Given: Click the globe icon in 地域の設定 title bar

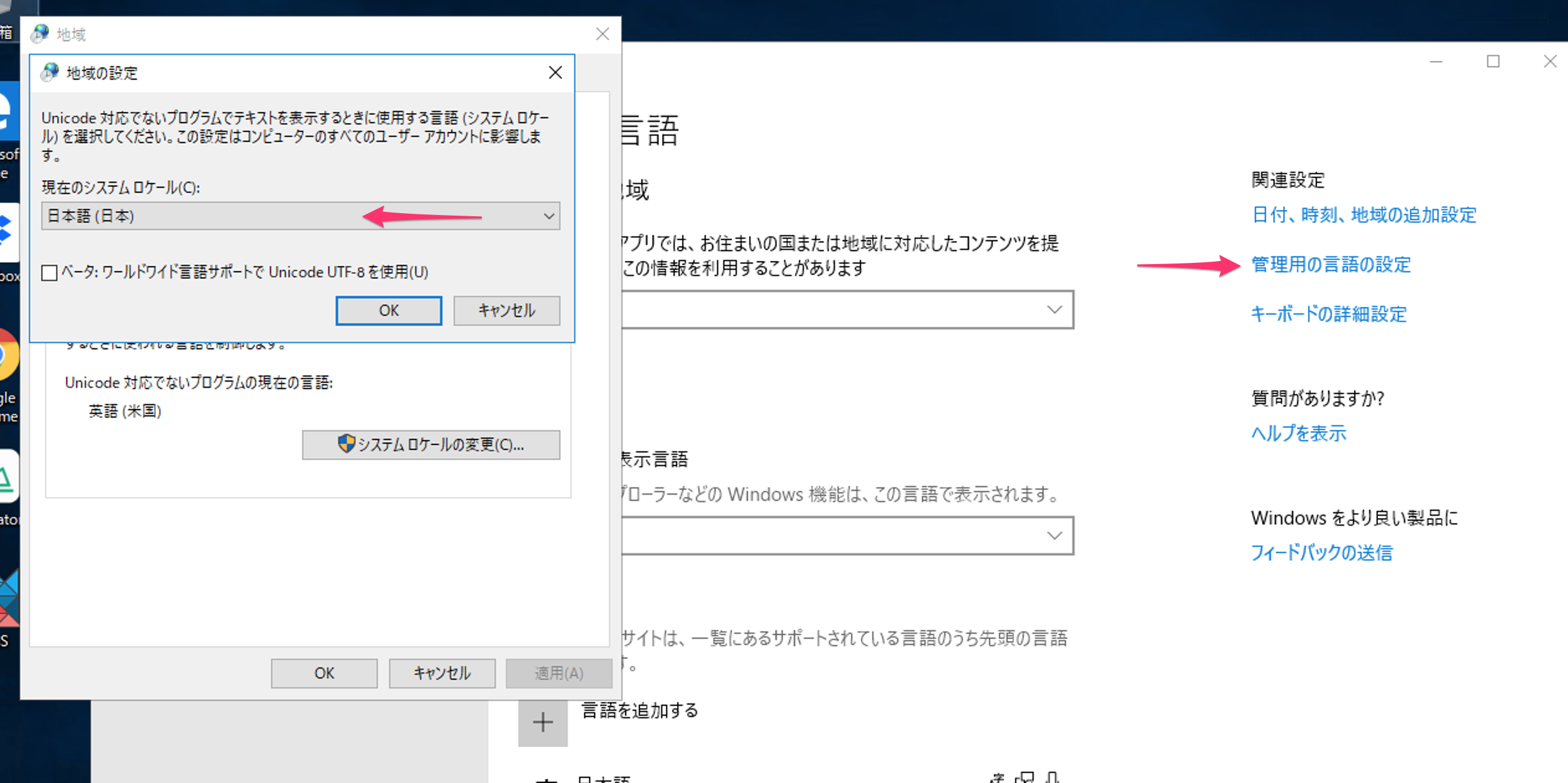Looking at the screenshot, I should click(50, 73).
